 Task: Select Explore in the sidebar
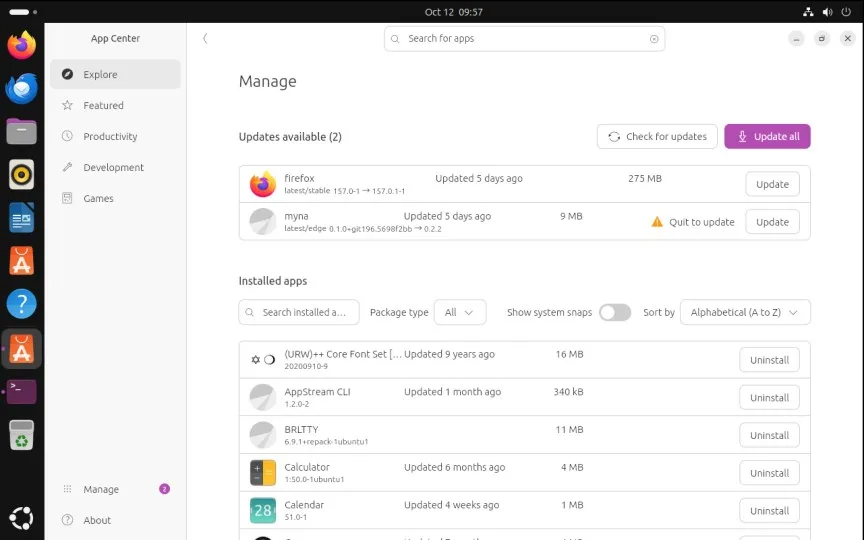click(115, 74)
